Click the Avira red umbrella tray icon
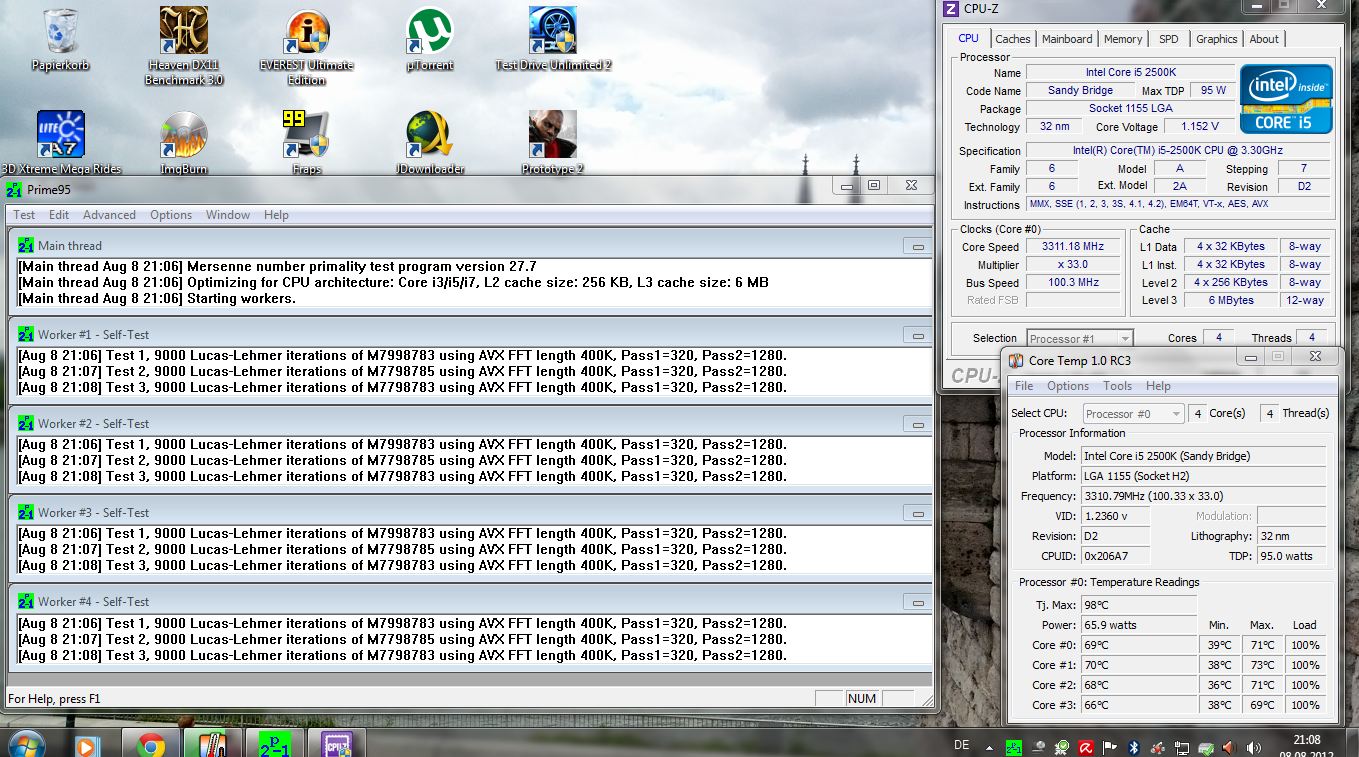 click(x=1087, y=747)
